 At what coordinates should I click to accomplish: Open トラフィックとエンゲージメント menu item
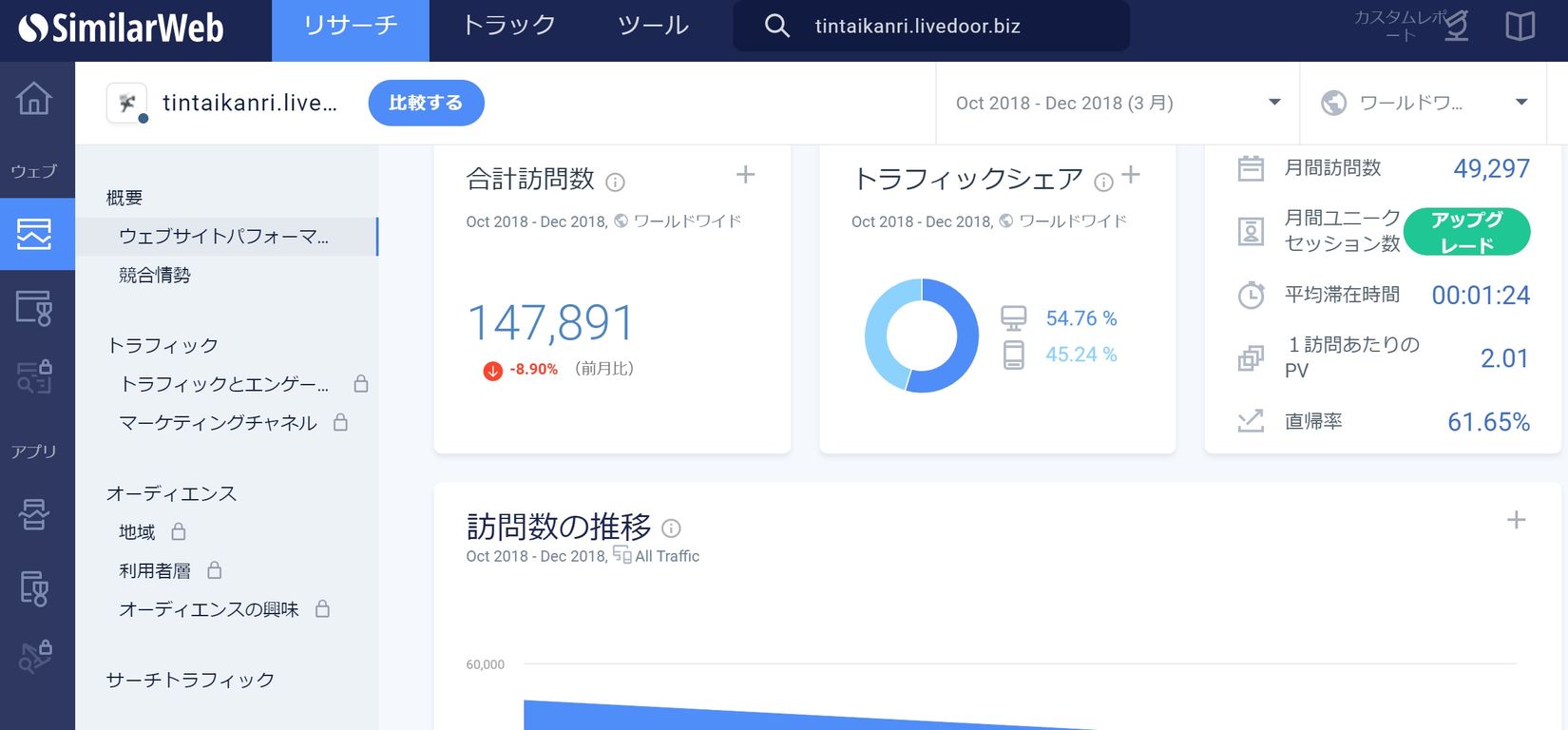[x=224, y=384]
